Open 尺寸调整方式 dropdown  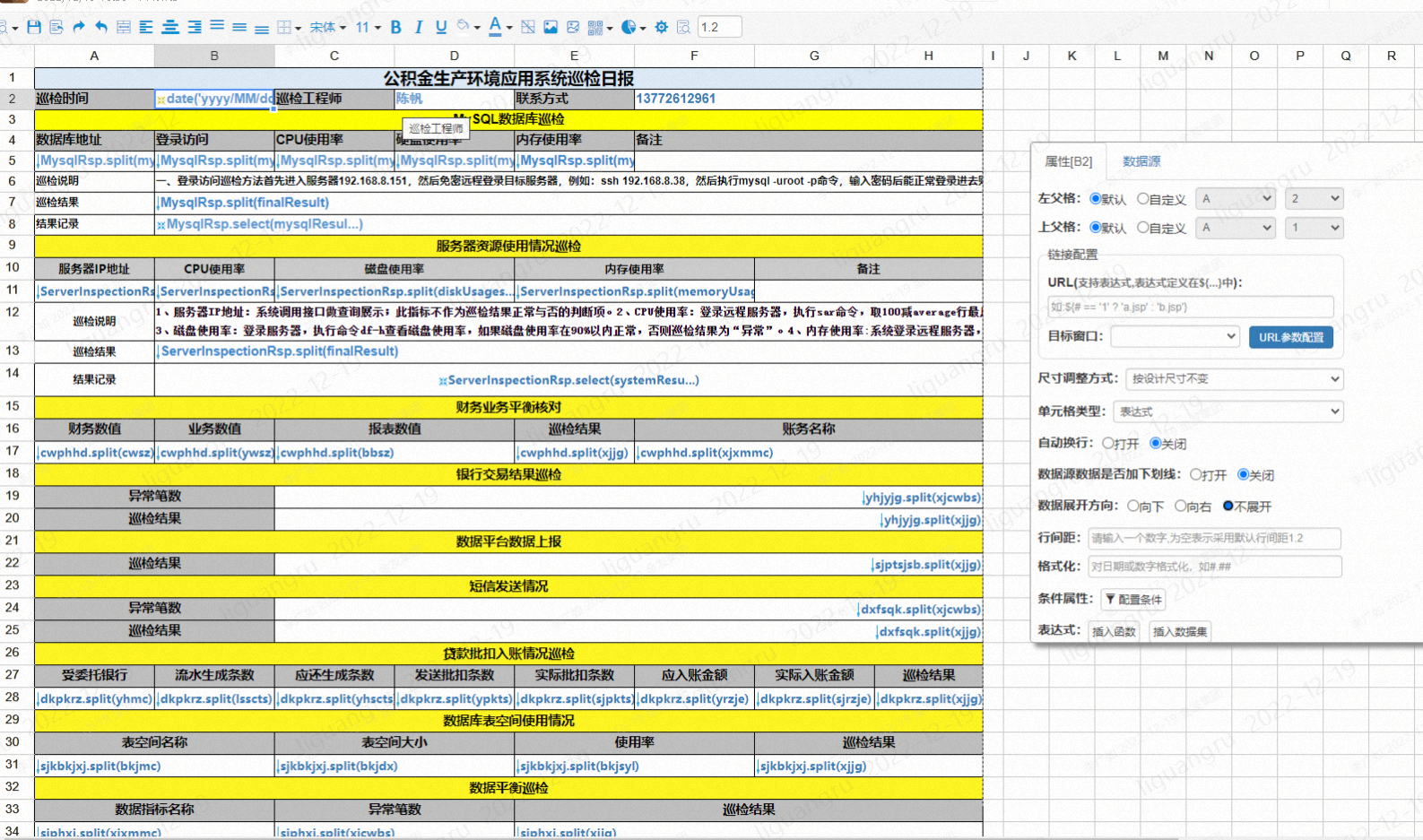point(1234,378)
